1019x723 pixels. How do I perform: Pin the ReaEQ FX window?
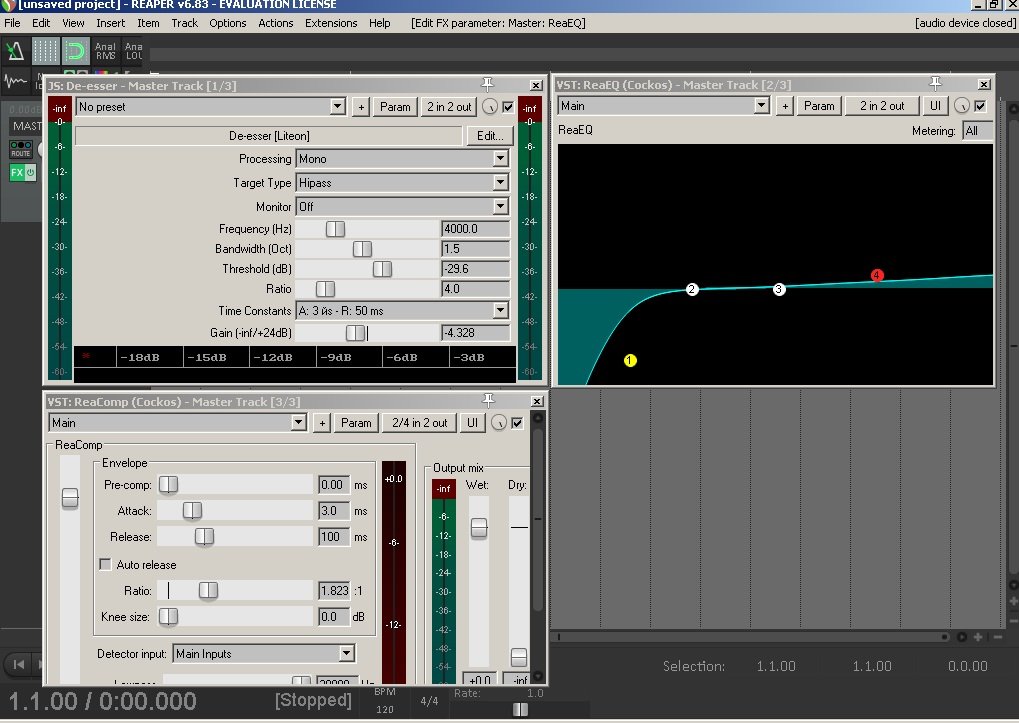(935, 84)
